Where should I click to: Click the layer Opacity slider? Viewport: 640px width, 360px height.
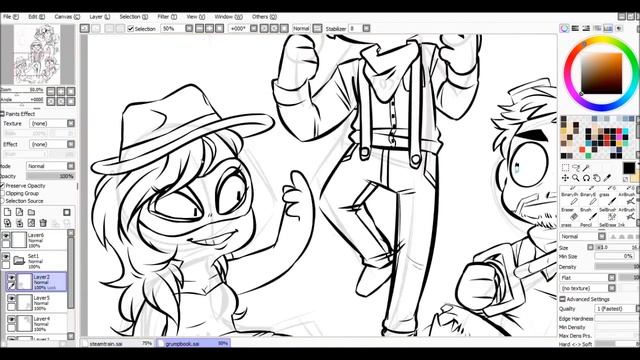51,176
